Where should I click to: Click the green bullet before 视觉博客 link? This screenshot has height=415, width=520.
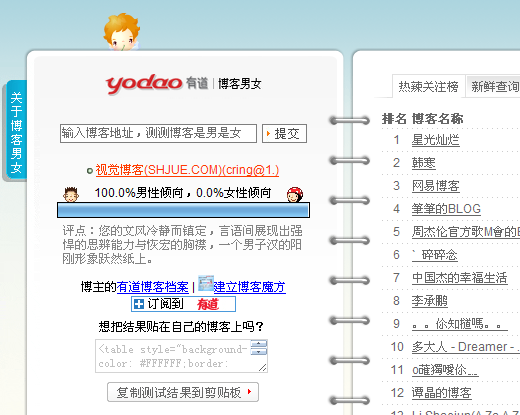click(89, 171)
